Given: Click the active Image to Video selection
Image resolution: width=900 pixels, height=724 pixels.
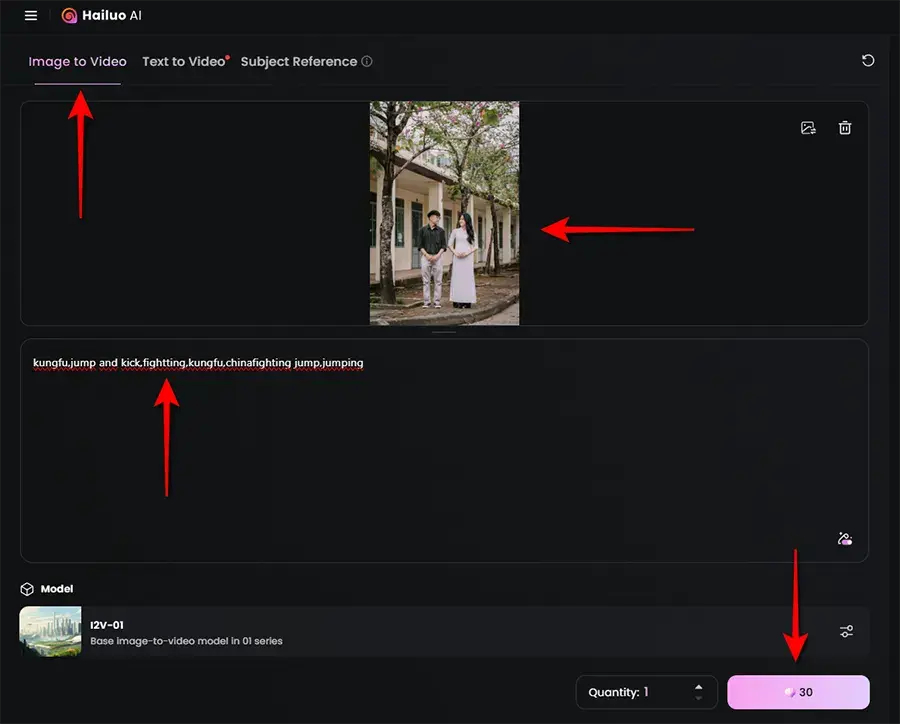Looking at the screenshot, I should point(77,61).
